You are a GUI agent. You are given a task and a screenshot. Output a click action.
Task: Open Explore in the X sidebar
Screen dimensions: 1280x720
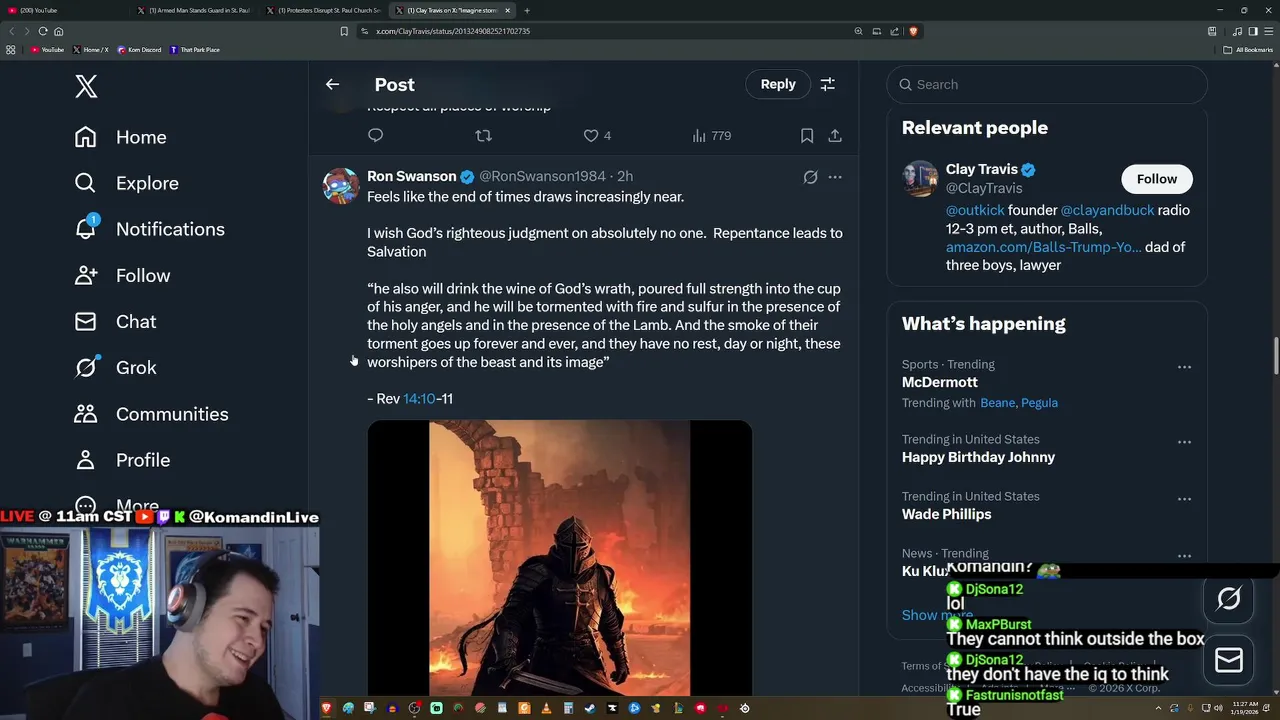coord(126,183)
